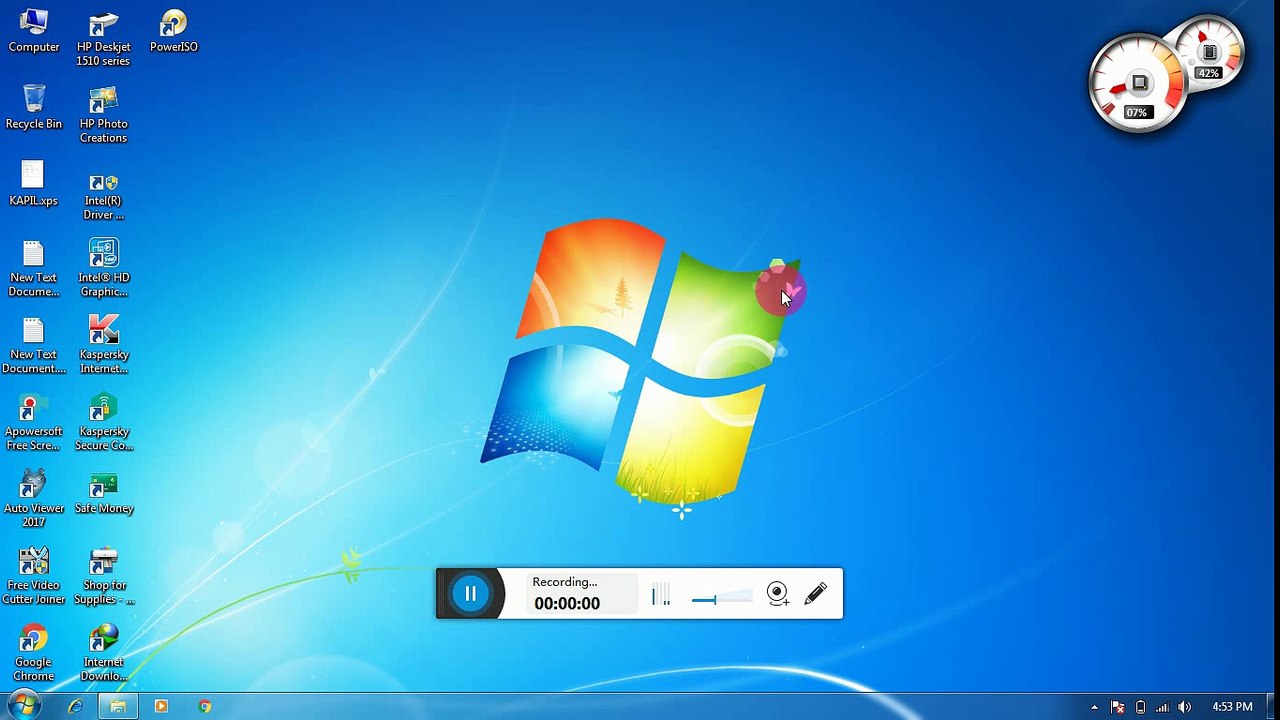This screenshot has width=1280, height=720.
Task: Pause the screen recording
Action: 470,593
